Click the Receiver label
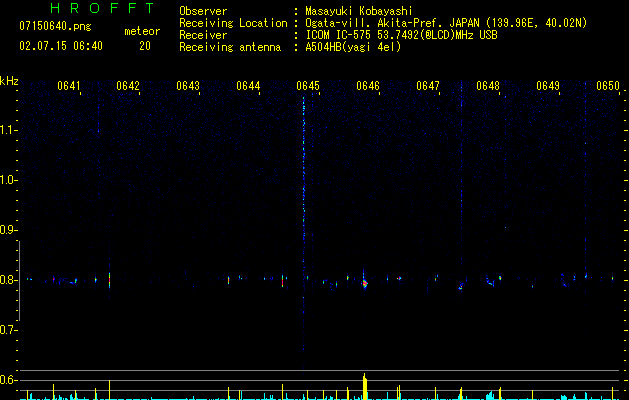 (203, 35)
